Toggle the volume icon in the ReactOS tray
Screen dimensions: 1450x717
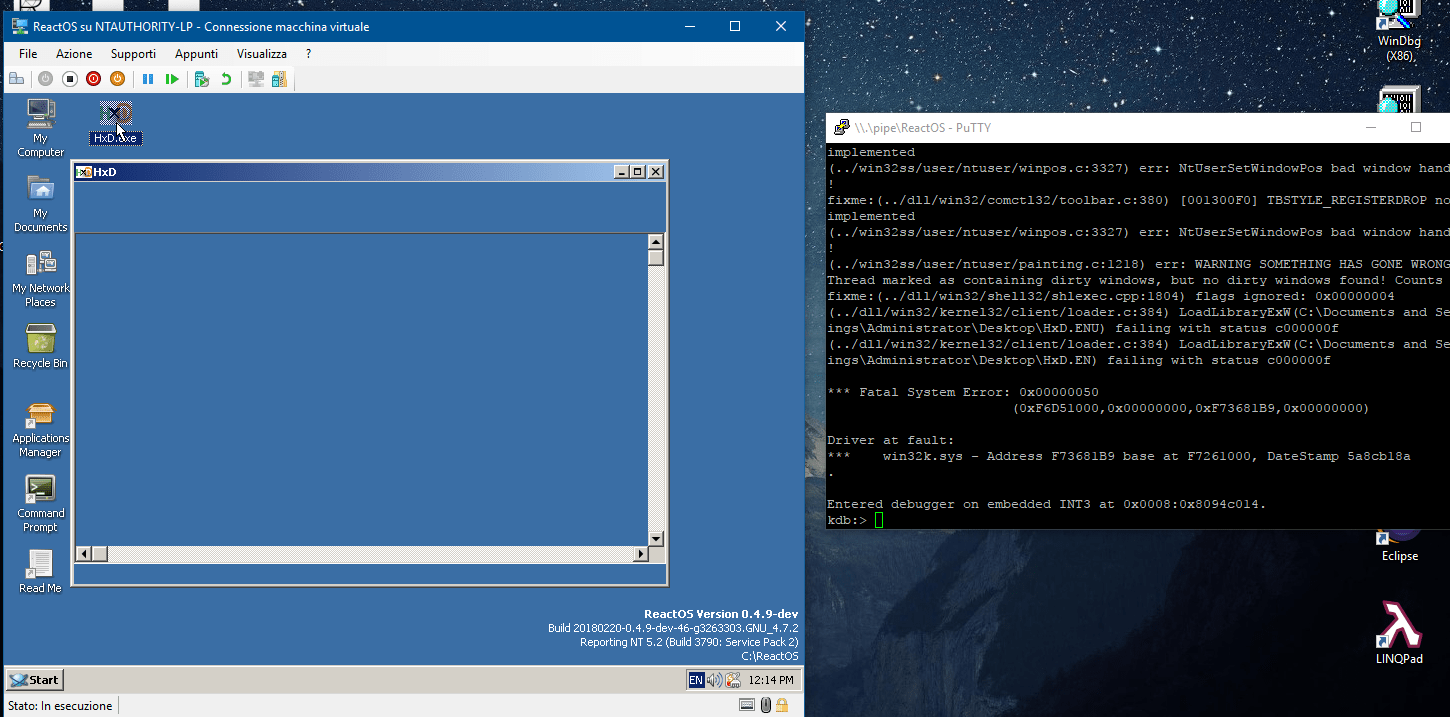pos(712,679)
